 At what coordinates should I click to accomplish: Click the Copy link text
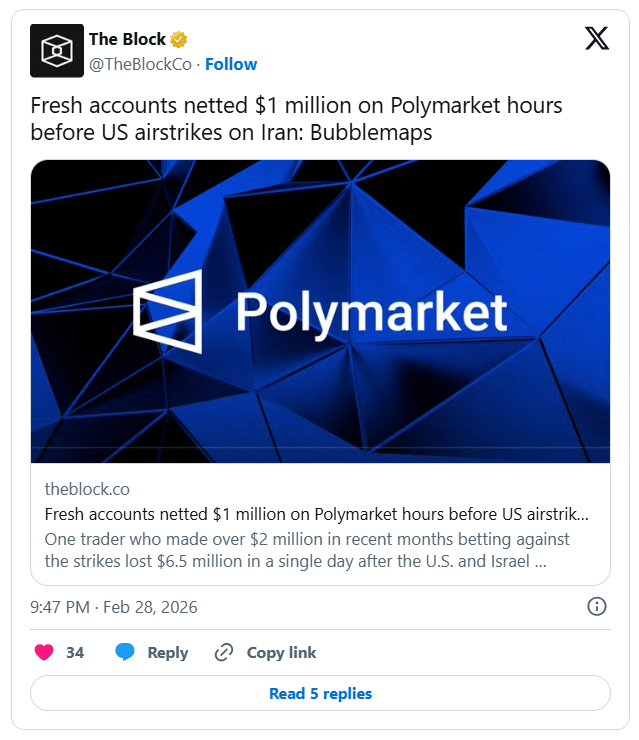(281, 652)
